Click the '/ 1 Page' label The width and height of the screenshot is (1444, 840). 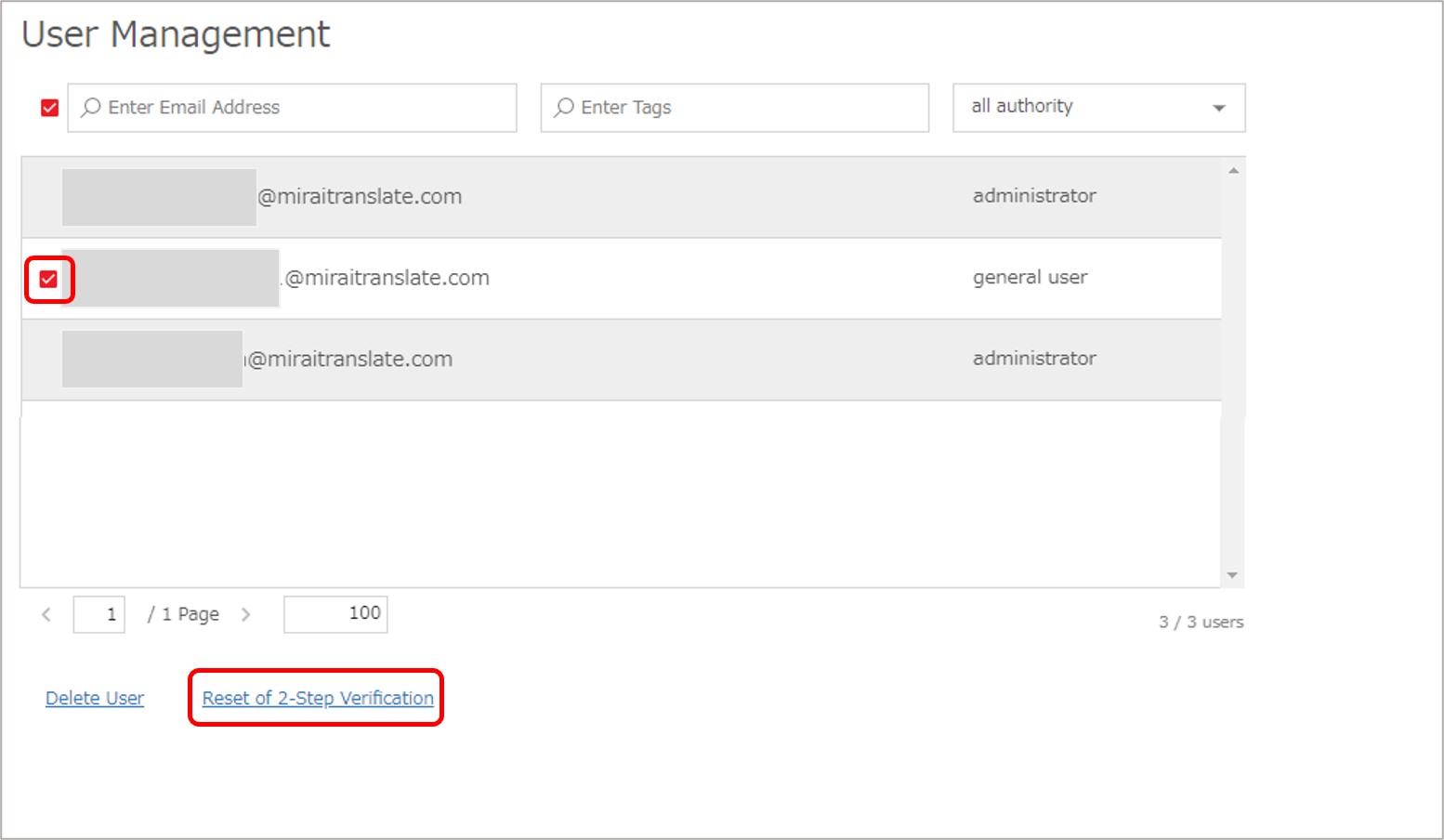[x=183, y=614]
